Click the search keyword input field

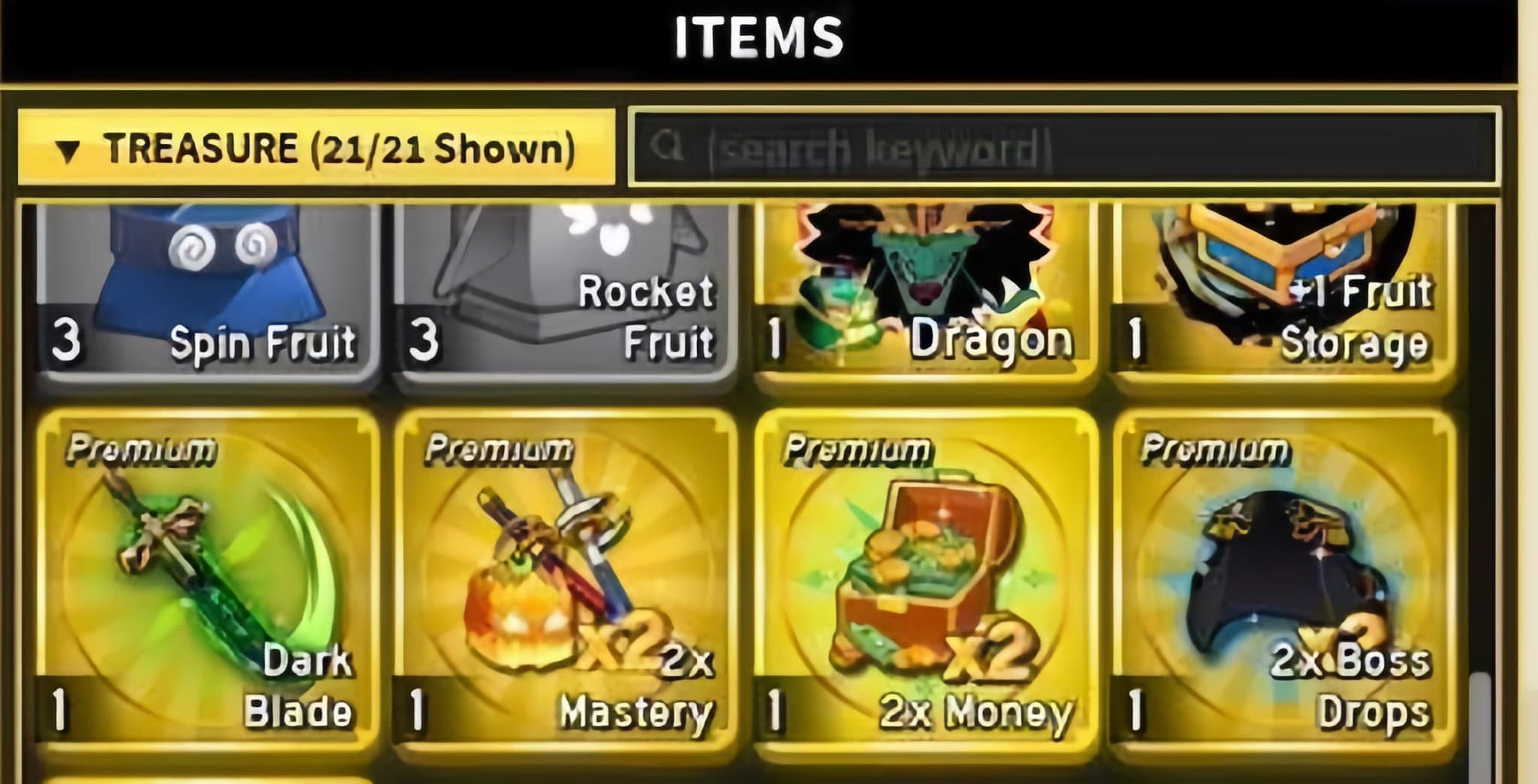click(1063, 146)
